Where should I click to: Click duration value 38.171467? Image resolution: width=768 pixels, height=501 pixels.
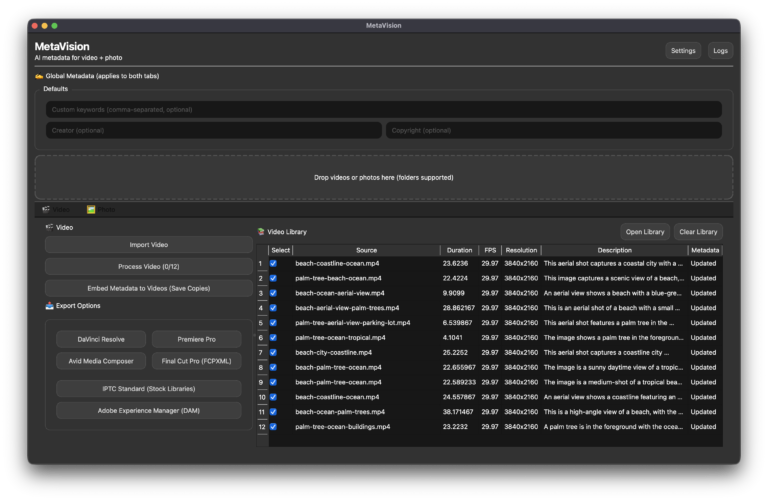458,412
